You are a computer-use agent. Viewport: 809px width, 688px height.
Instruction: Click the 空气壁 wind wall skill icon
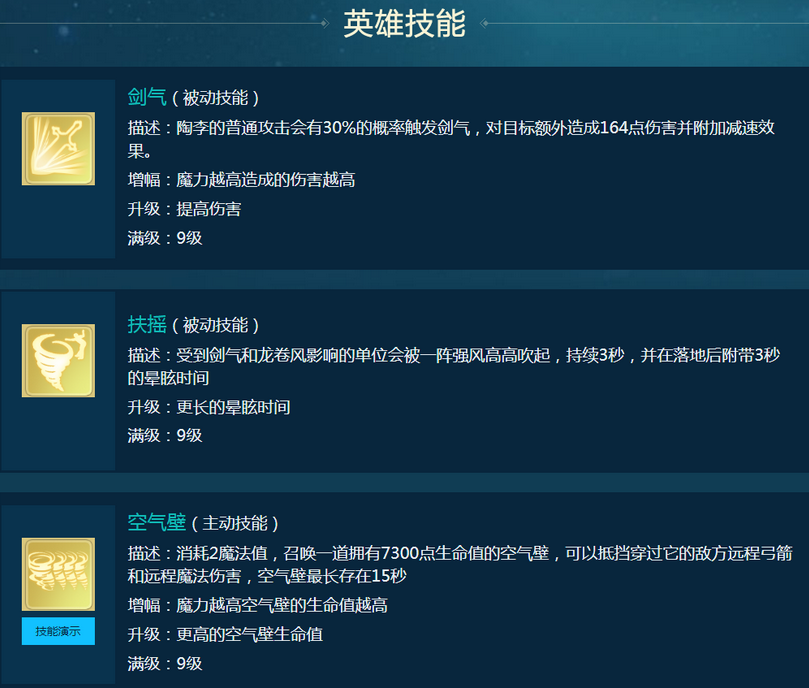pos(58,574)
